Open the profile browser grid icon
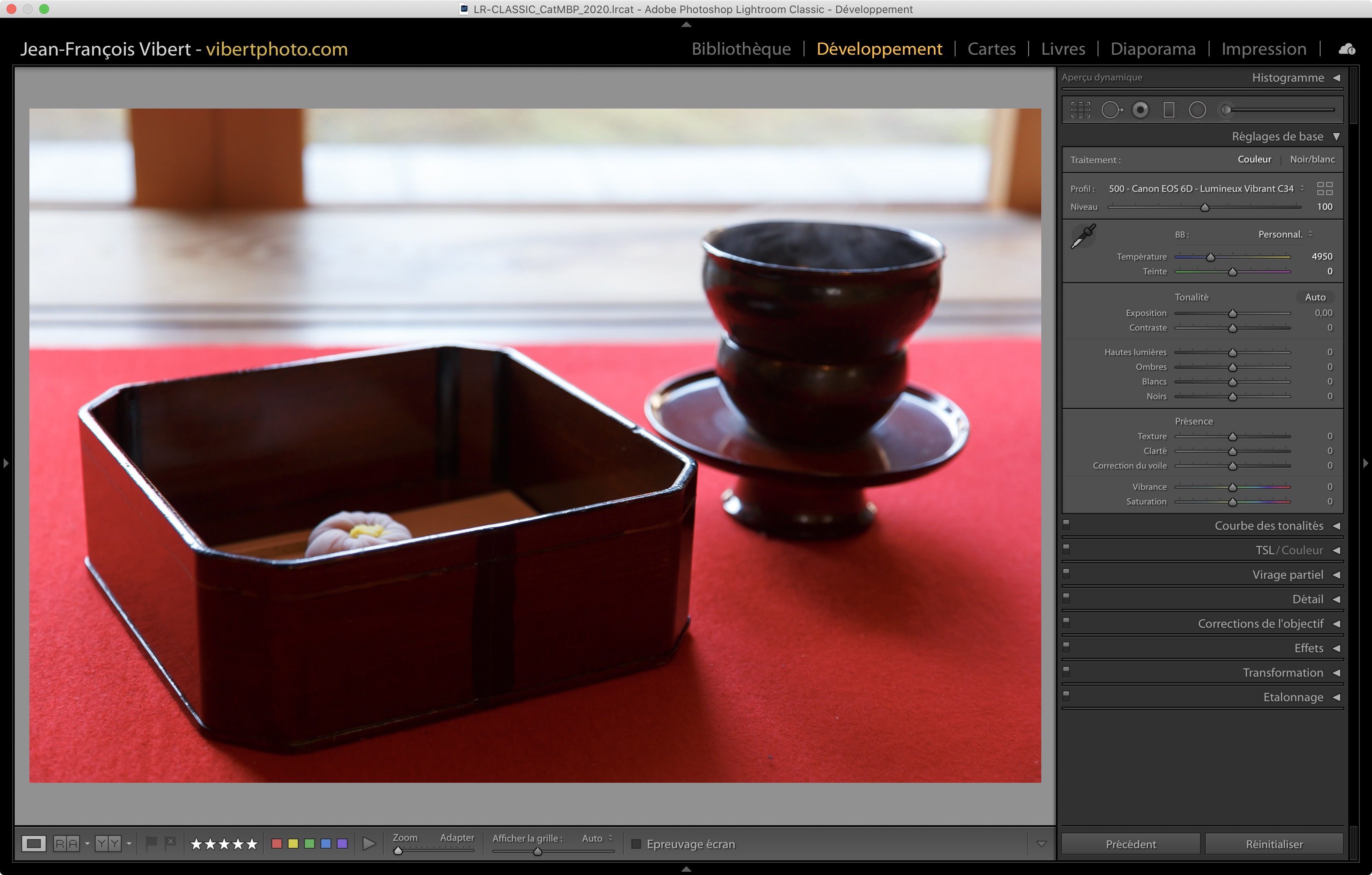 1325,189
